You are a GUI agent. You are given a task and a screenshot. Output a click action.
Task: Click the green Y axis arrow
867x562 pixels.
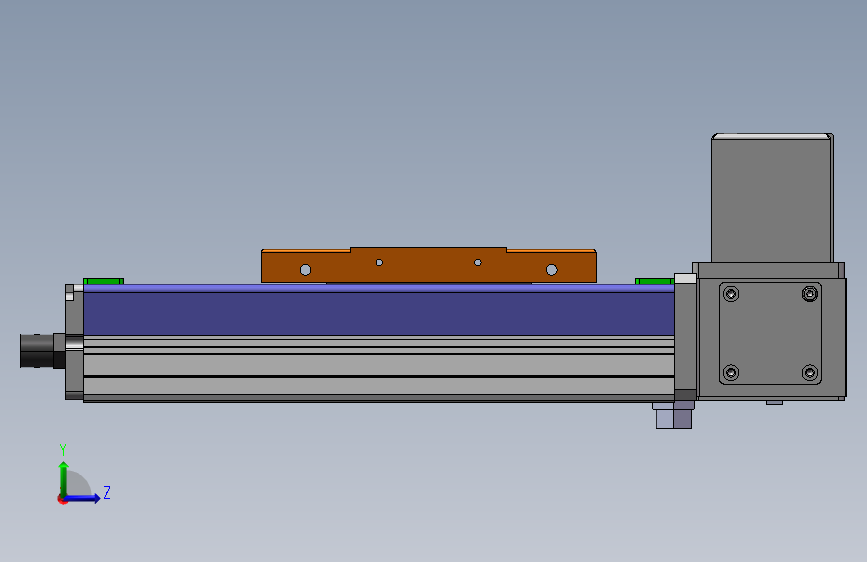click(x=64, y=479)
